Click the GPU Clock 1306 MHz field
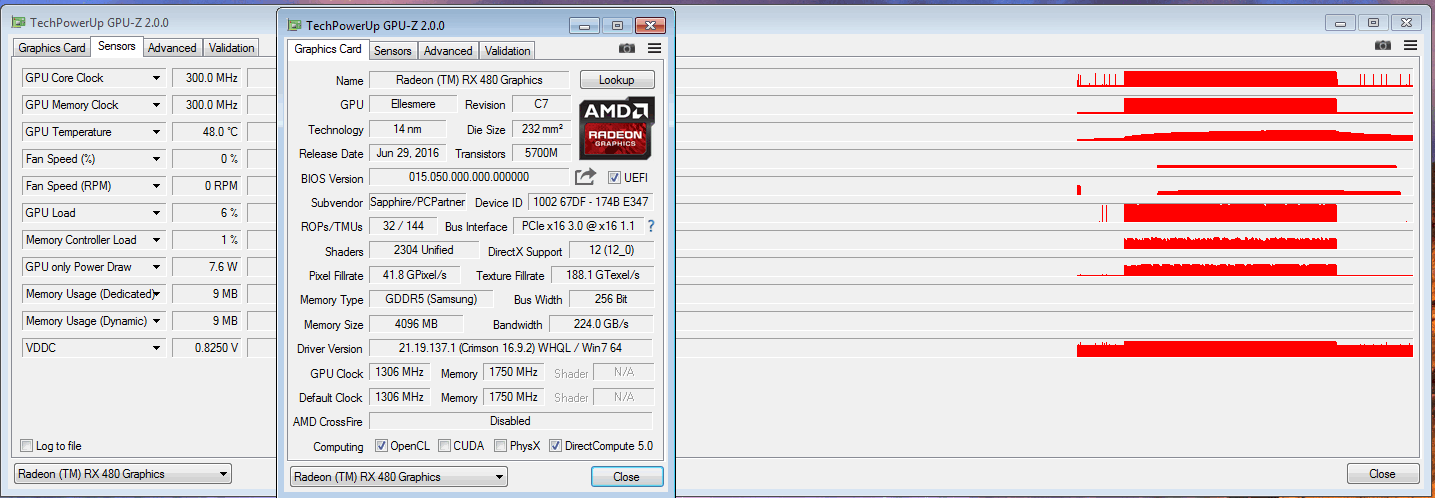Screen dimensions: 1435x498 pos(398,372)
